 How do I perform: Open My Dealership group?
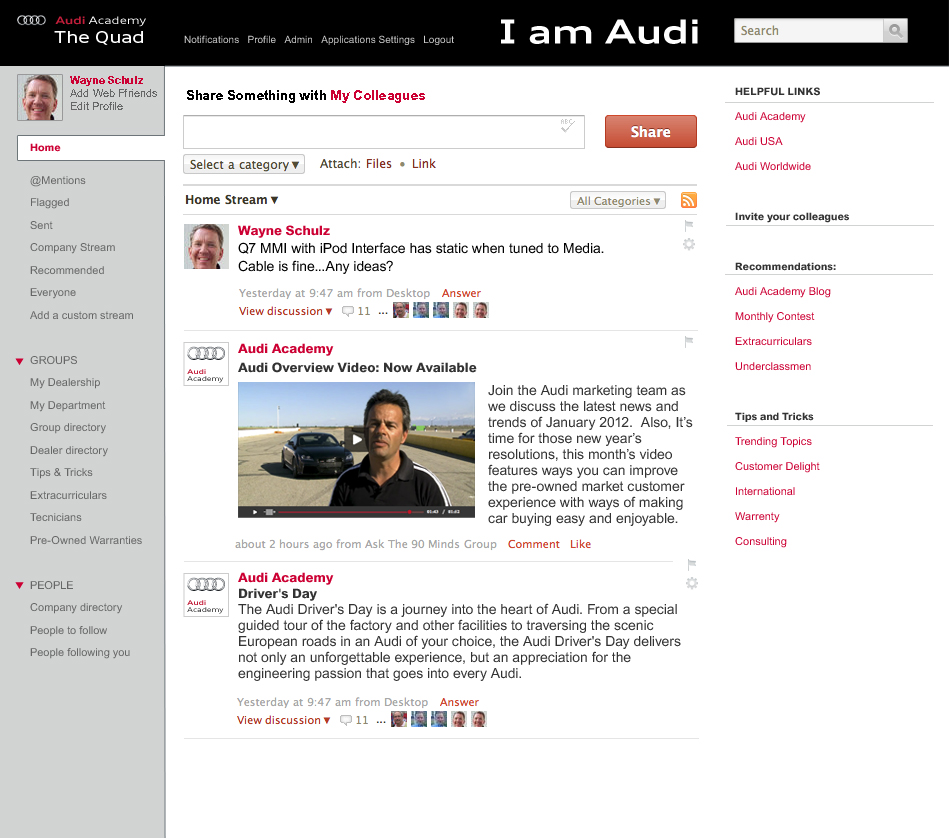pyautogui.click(x=65, y=382)
